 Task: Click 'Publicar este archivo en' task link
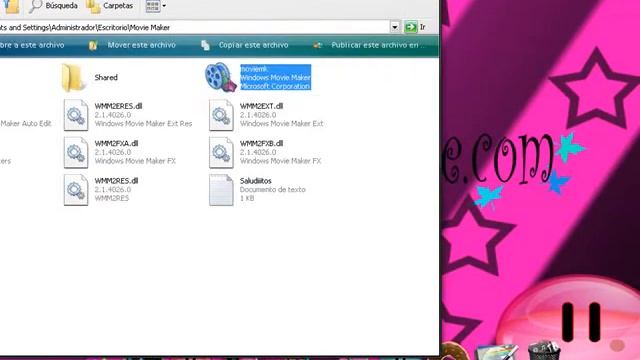pyautogui.click(x=378, y=45)
